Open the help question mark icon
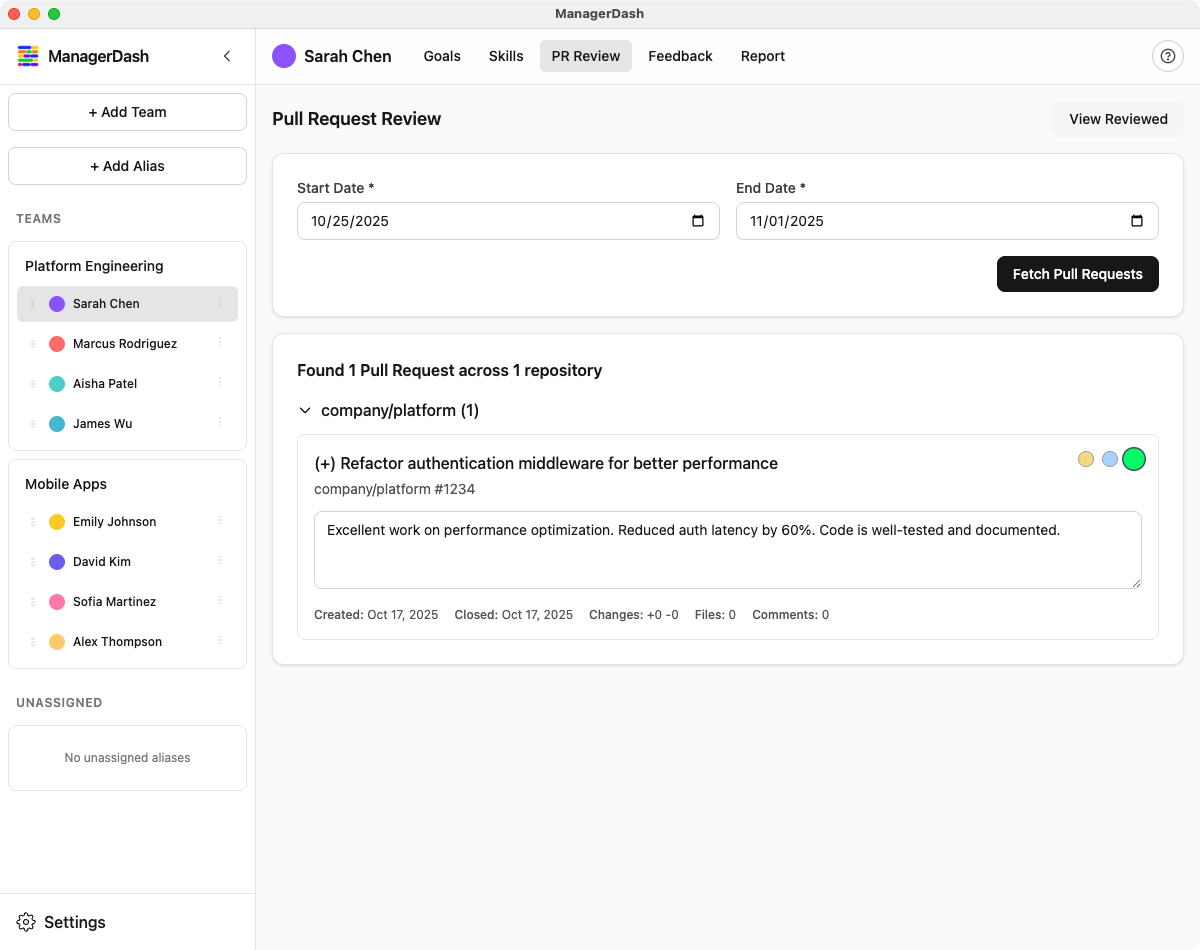Screen dimensions: 1200x950 pos(1167,56)
